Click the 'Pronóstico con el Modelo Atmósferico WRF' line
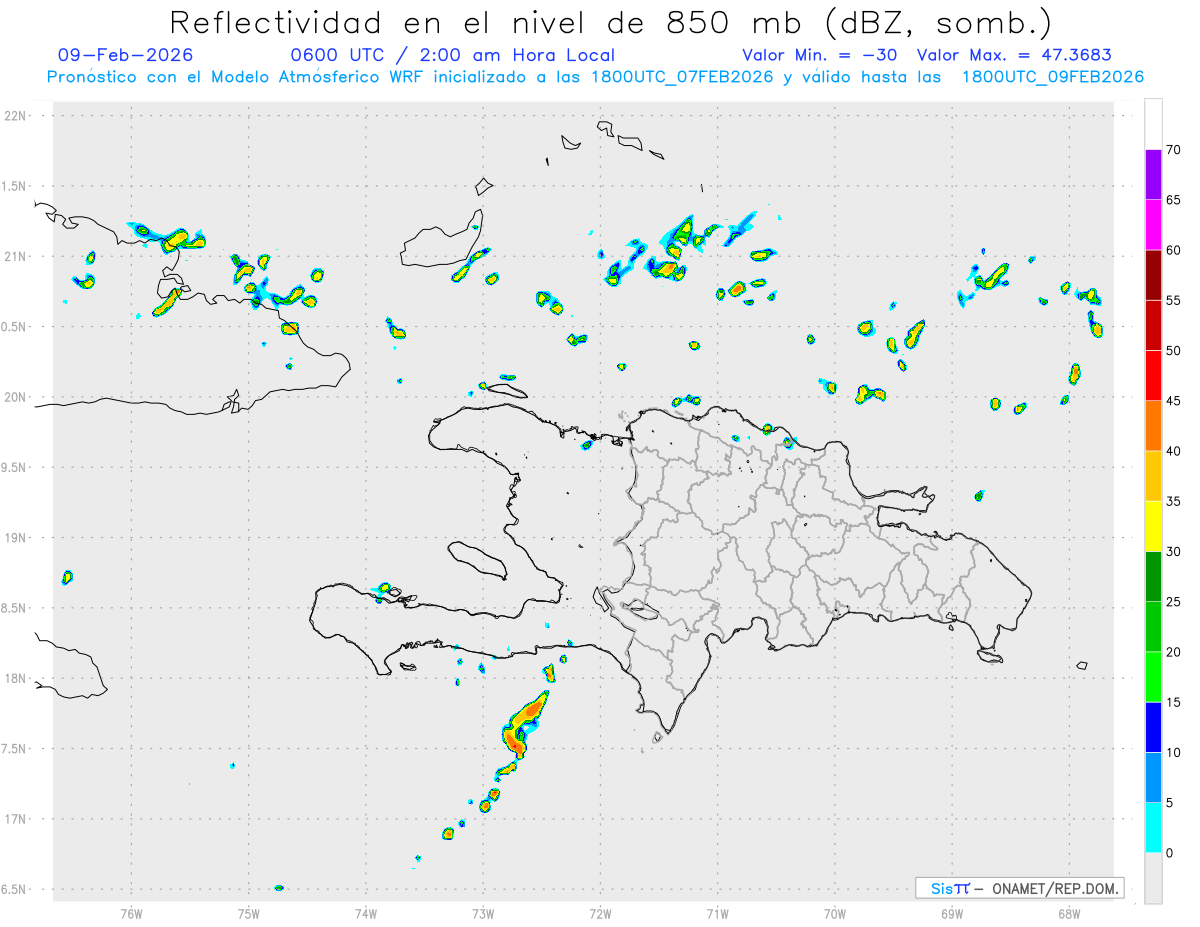The height and width of the screenshot is (927, 1200). (596, 77)
